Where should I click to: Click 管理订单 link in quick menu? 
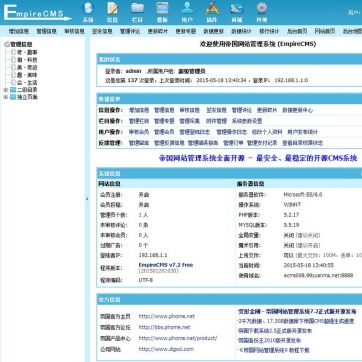pyautogui.click(x=233, y=143)
